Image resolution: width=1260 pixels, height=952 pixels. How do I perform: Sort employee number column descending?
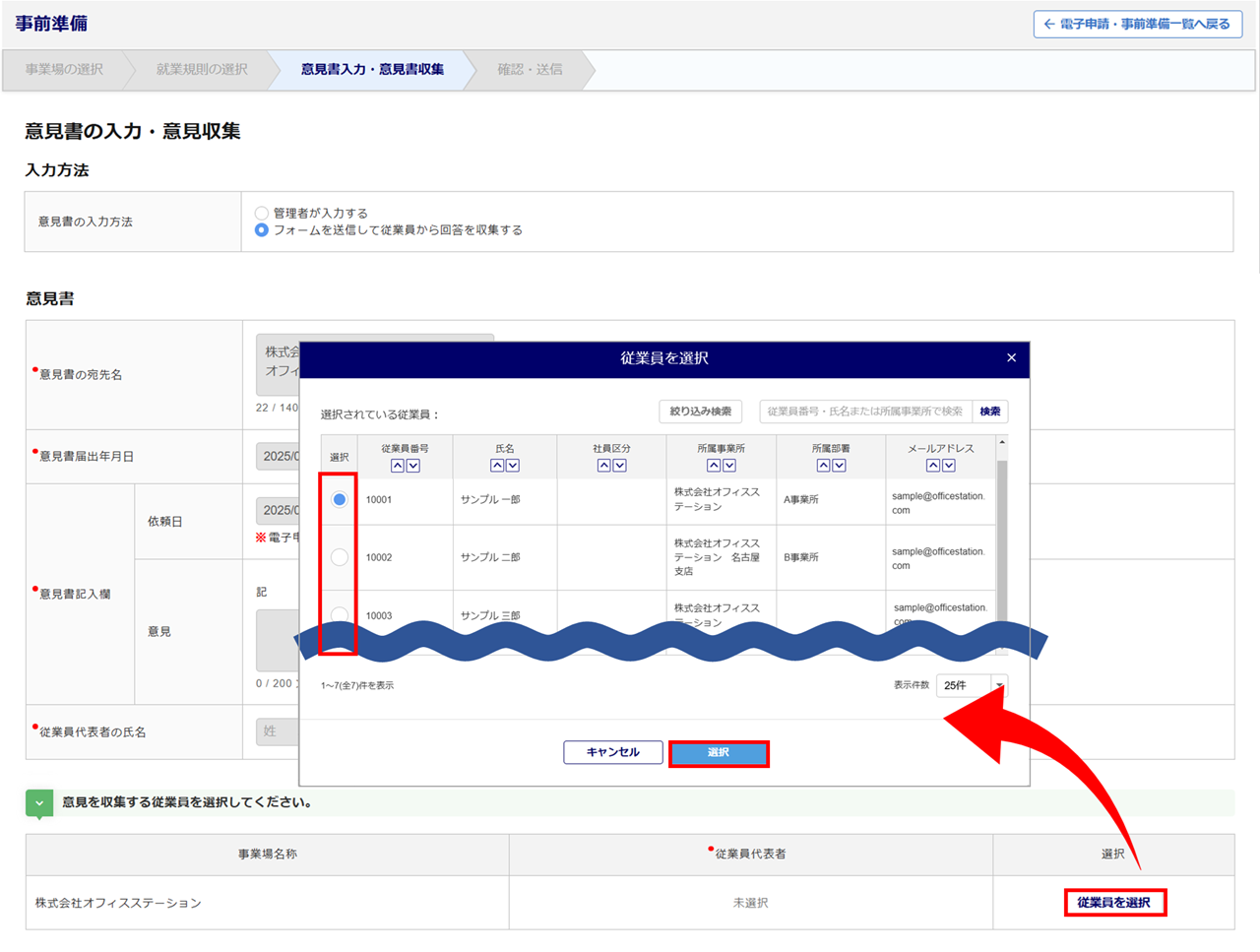click(413, 466)
